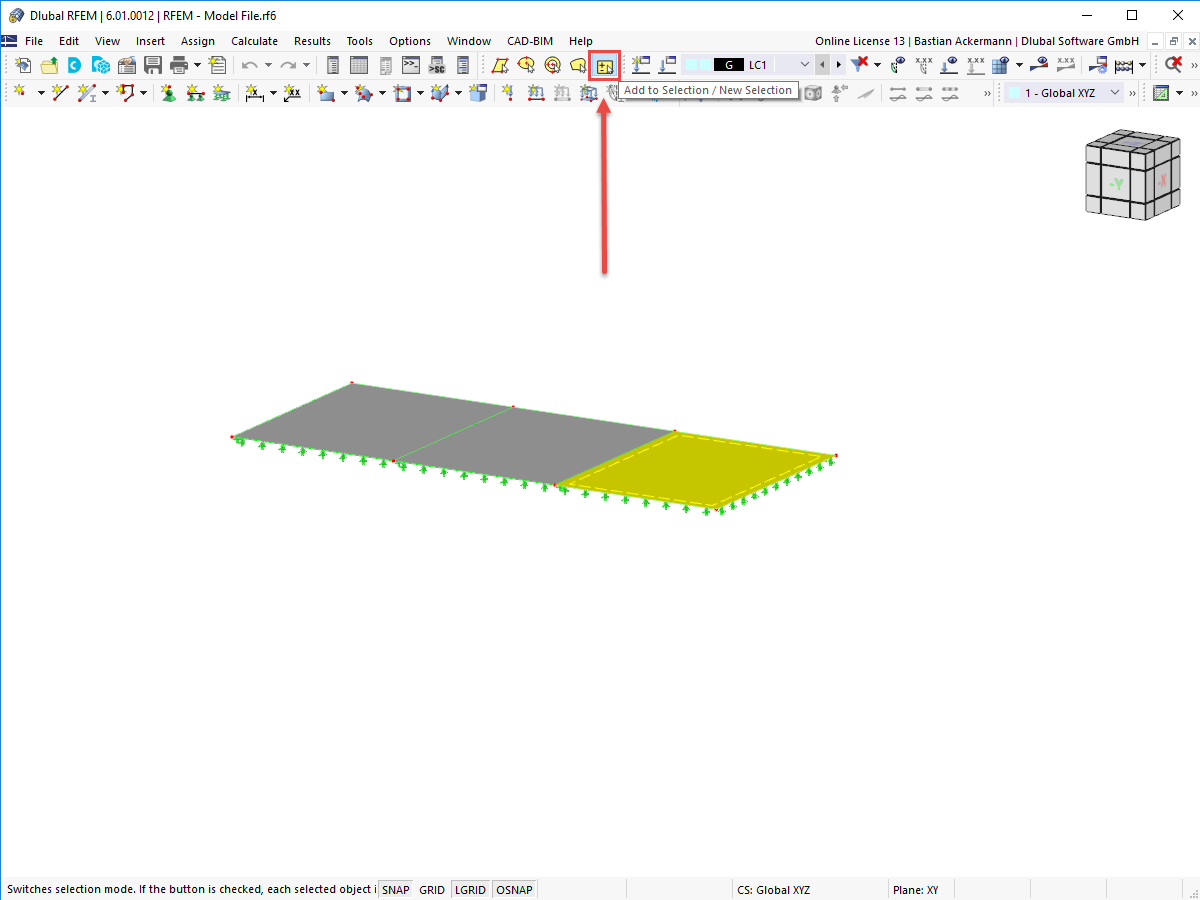Click 'Plane: XY' in status bar
The width and height of the screenshot is (1200, 900).
tap(915, 890)
